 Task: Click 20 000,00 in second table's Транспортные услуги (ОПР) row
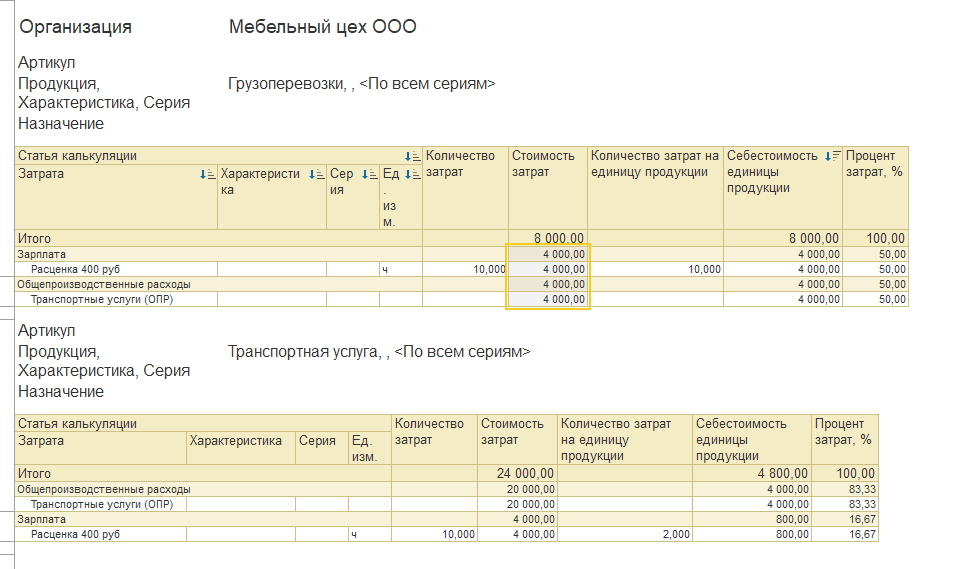click(x=531, y=504)
